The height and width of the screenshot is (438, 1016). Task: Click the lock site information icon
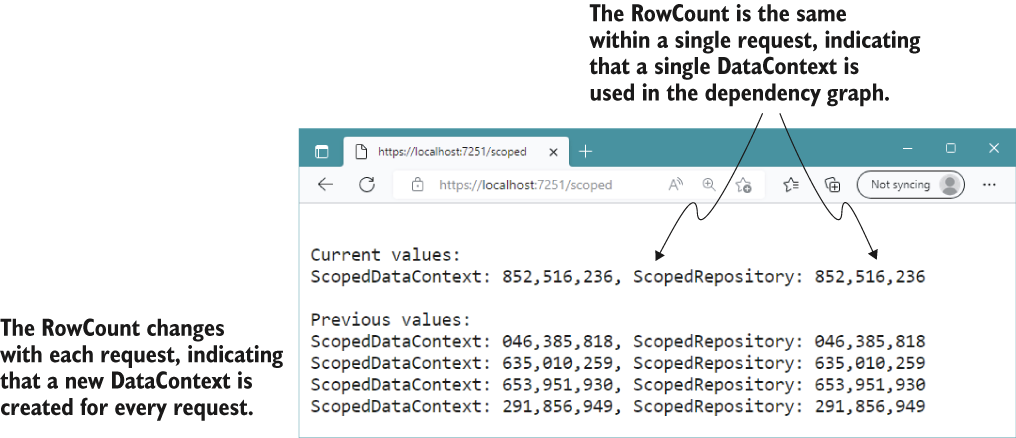tap(418, 185)
